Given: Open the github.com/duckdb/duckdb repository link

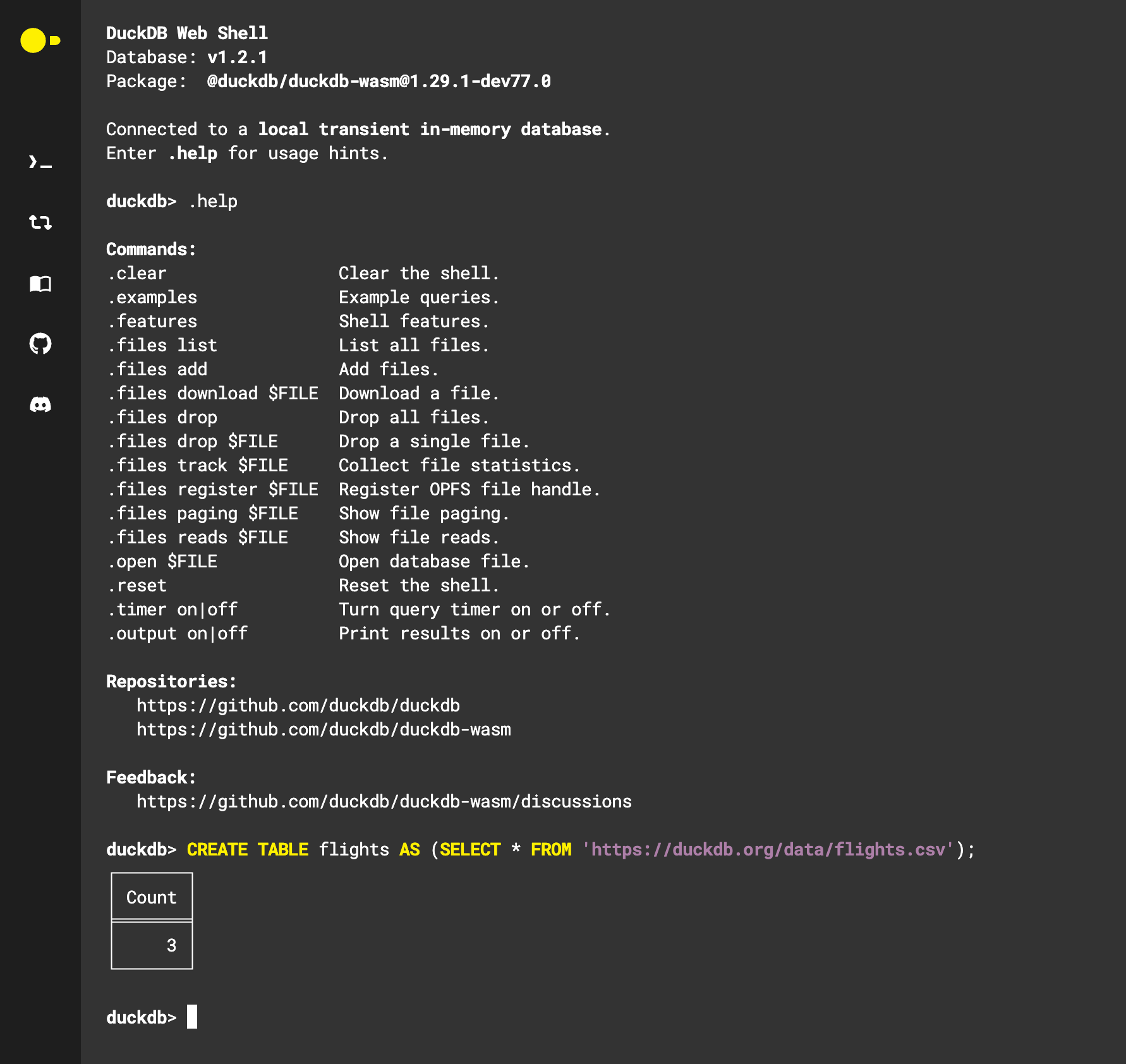Looking at the screenshot, I should [298, 705].
